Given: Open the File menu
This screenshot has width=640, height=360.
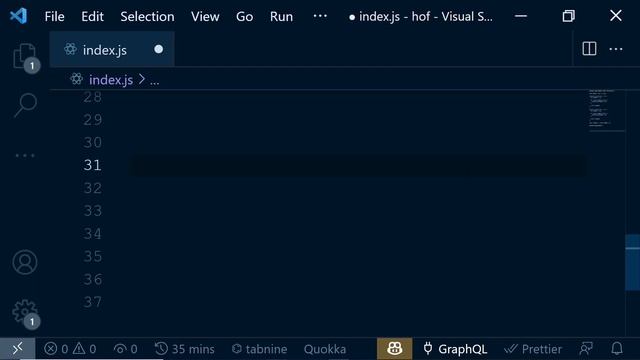Looking at the screenshot, I should [54, 17].
